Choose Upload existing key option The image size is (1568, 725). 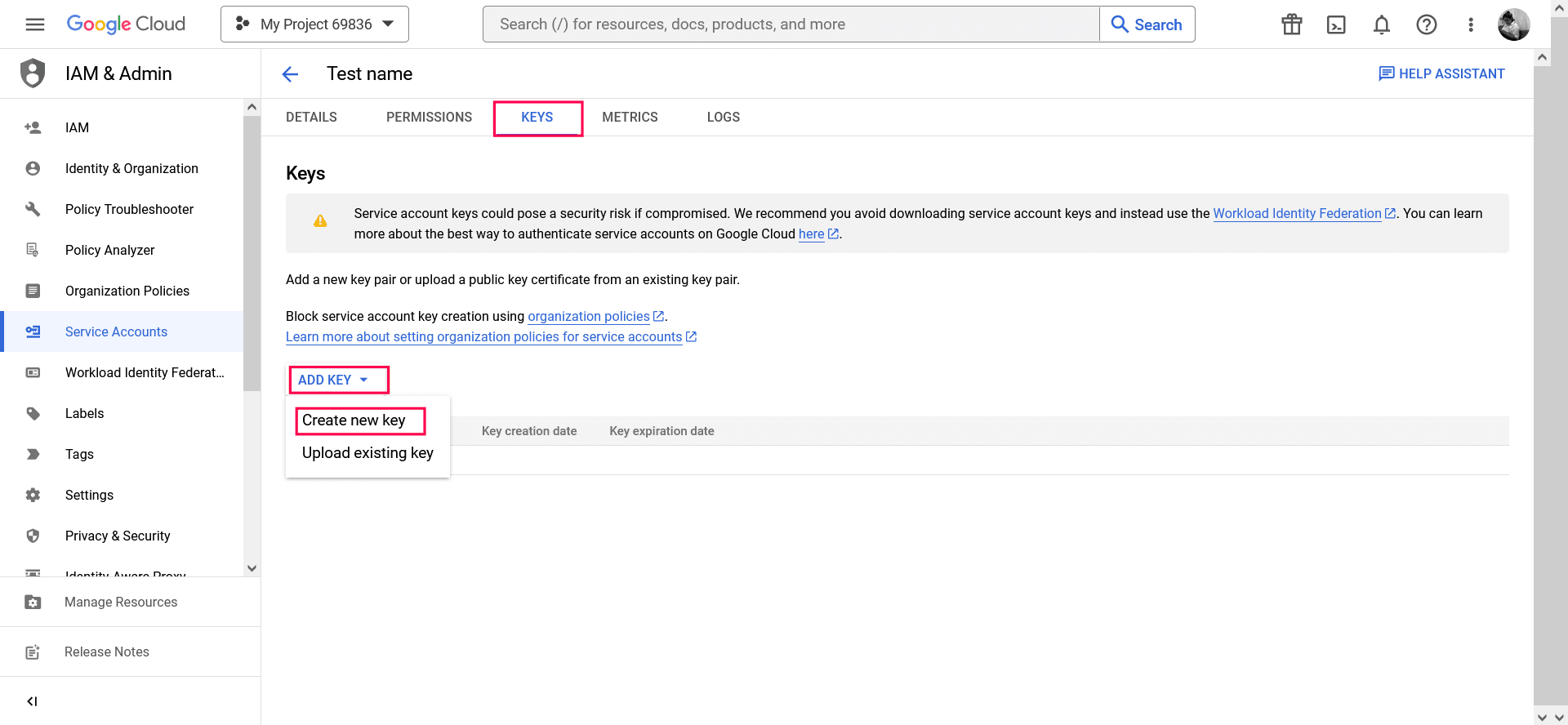(367, 453)
